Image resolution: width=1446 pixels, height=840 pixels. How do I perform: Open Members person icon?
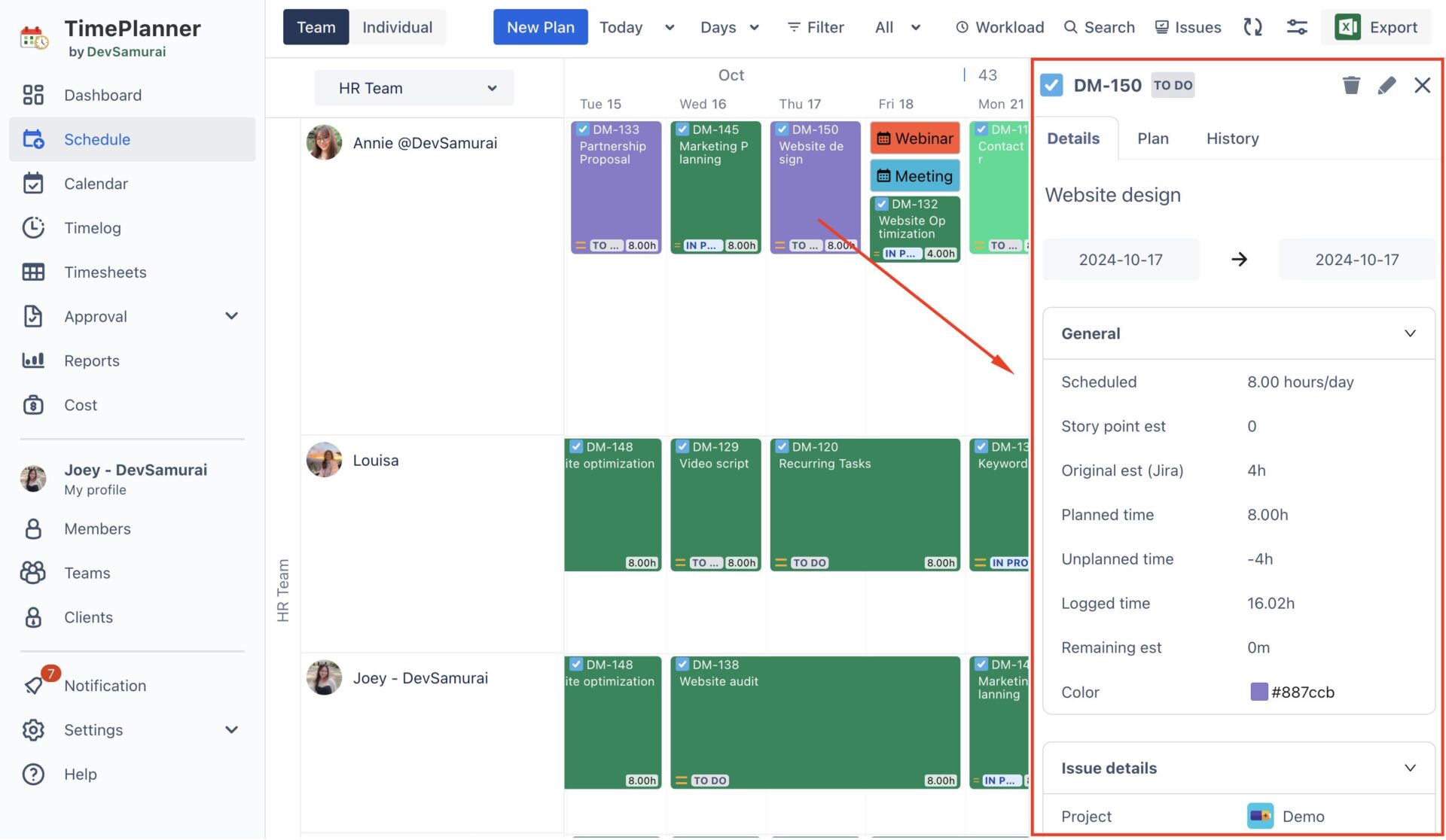coord(33,528)
